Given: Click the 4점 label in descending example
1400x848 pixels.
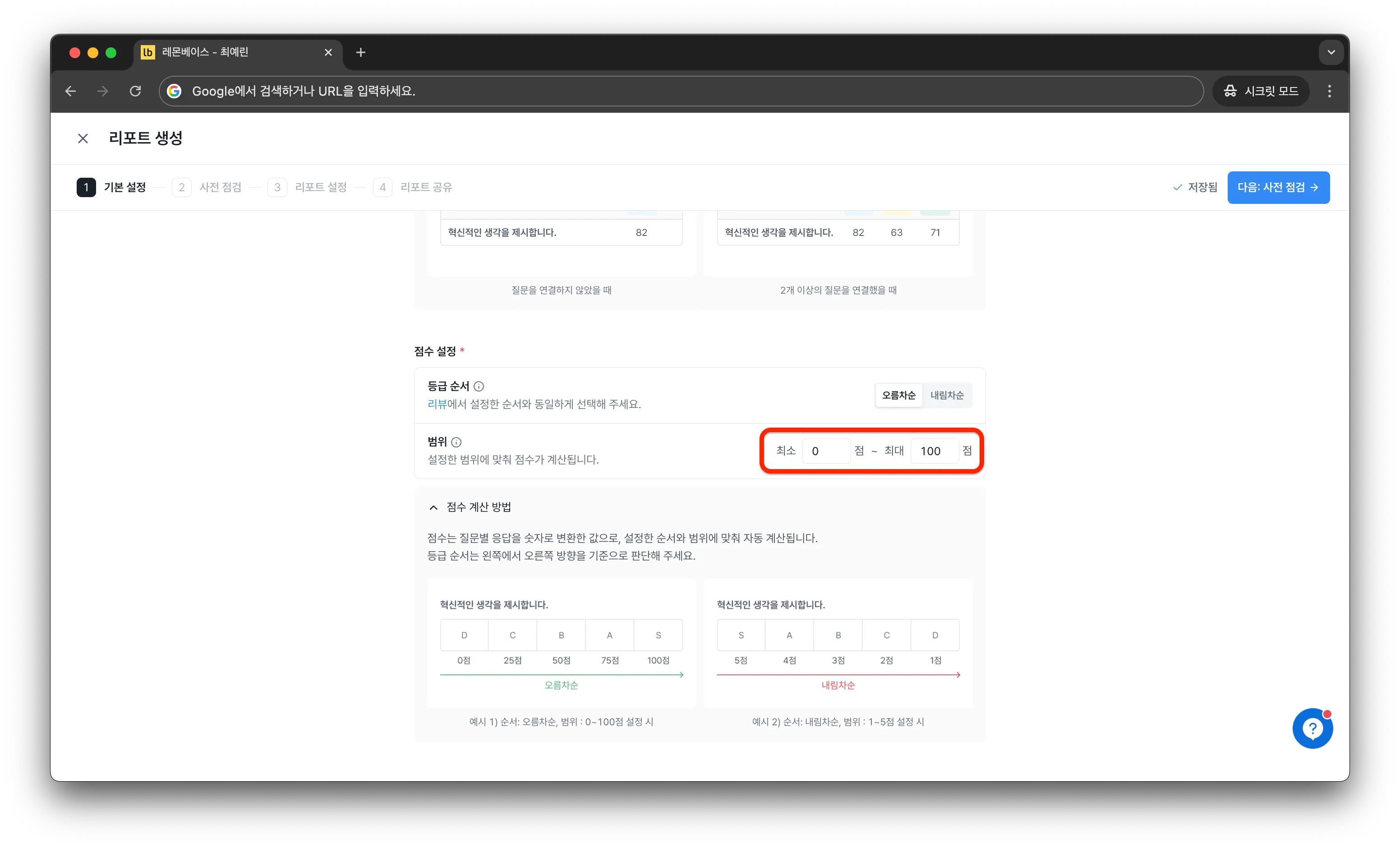Looking at the screenshot, I should (789, 660).
